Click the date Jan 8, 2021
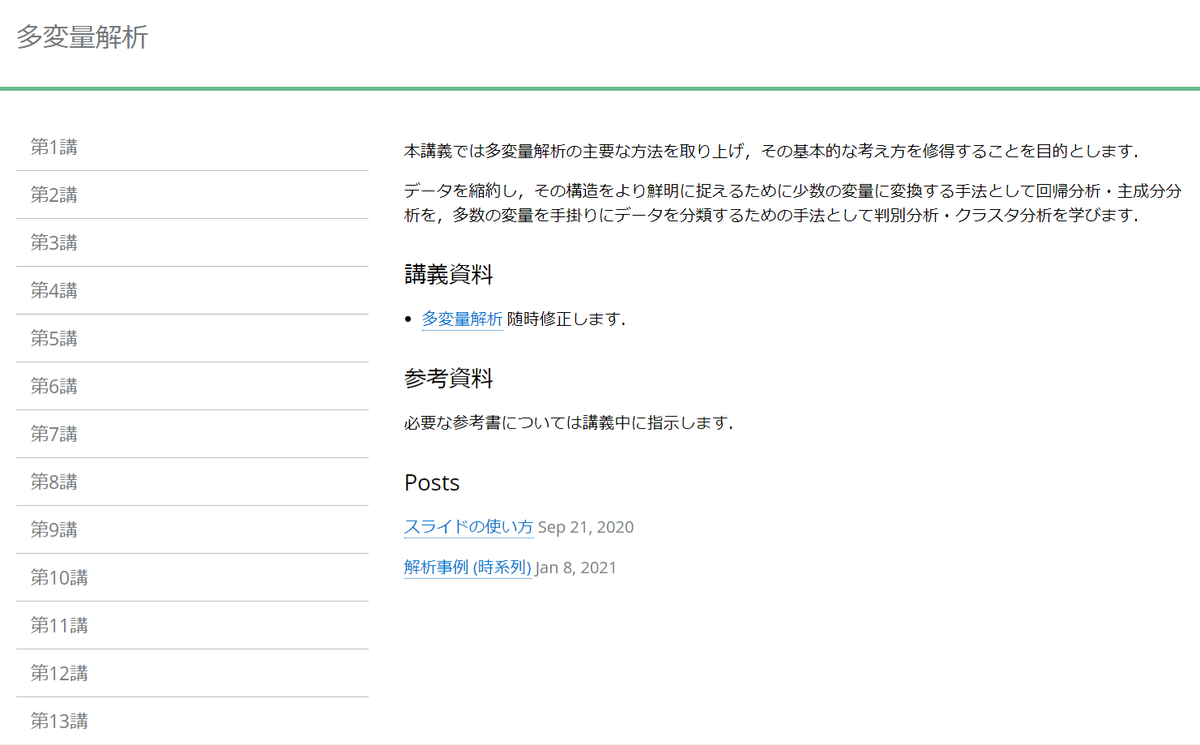1200x745 pixels. pos(577,568)
